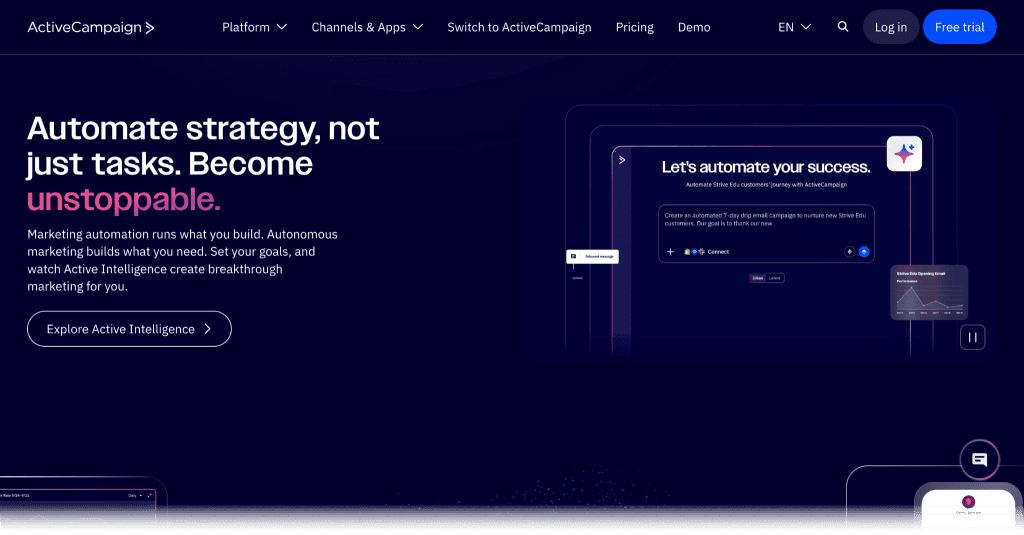Click the blue send arrow in prompt box
The image size is (1024, 535).
tap(864, 251)
